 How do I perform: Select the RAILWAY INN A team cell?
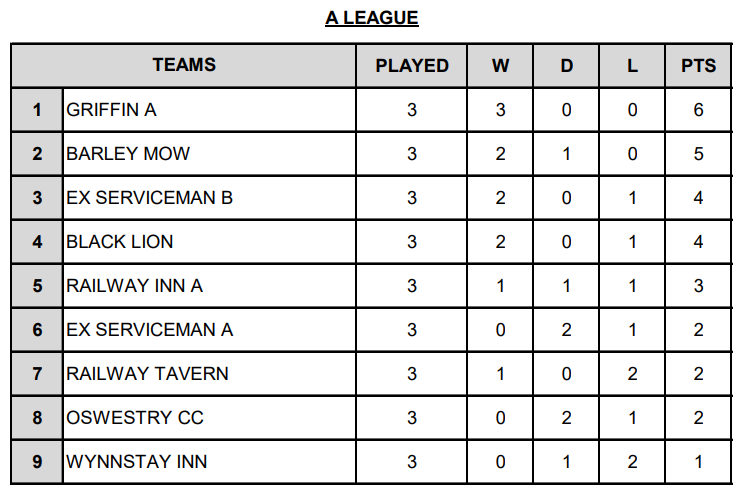(x=134, y=286)
